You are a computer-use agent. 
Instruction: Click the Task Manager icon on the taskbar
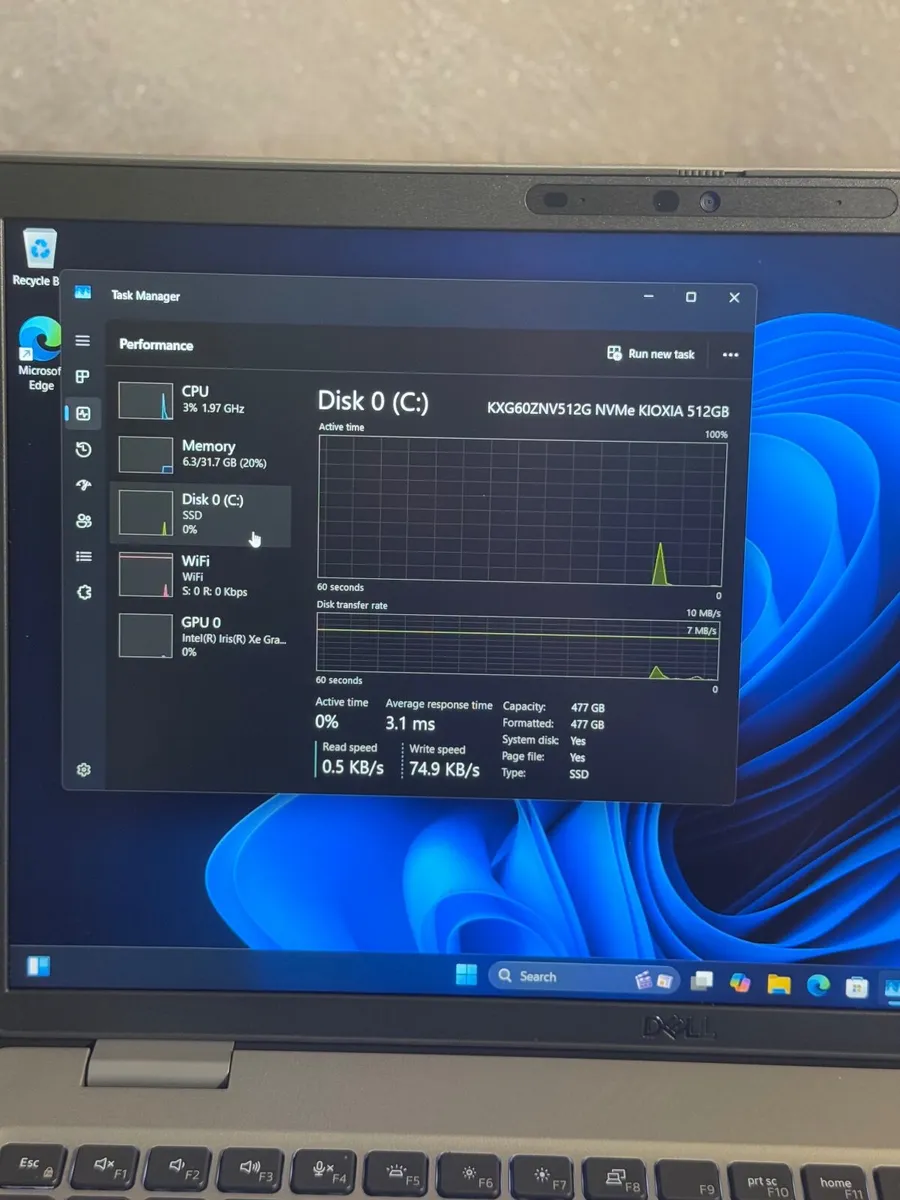click(x=891, y=990)
